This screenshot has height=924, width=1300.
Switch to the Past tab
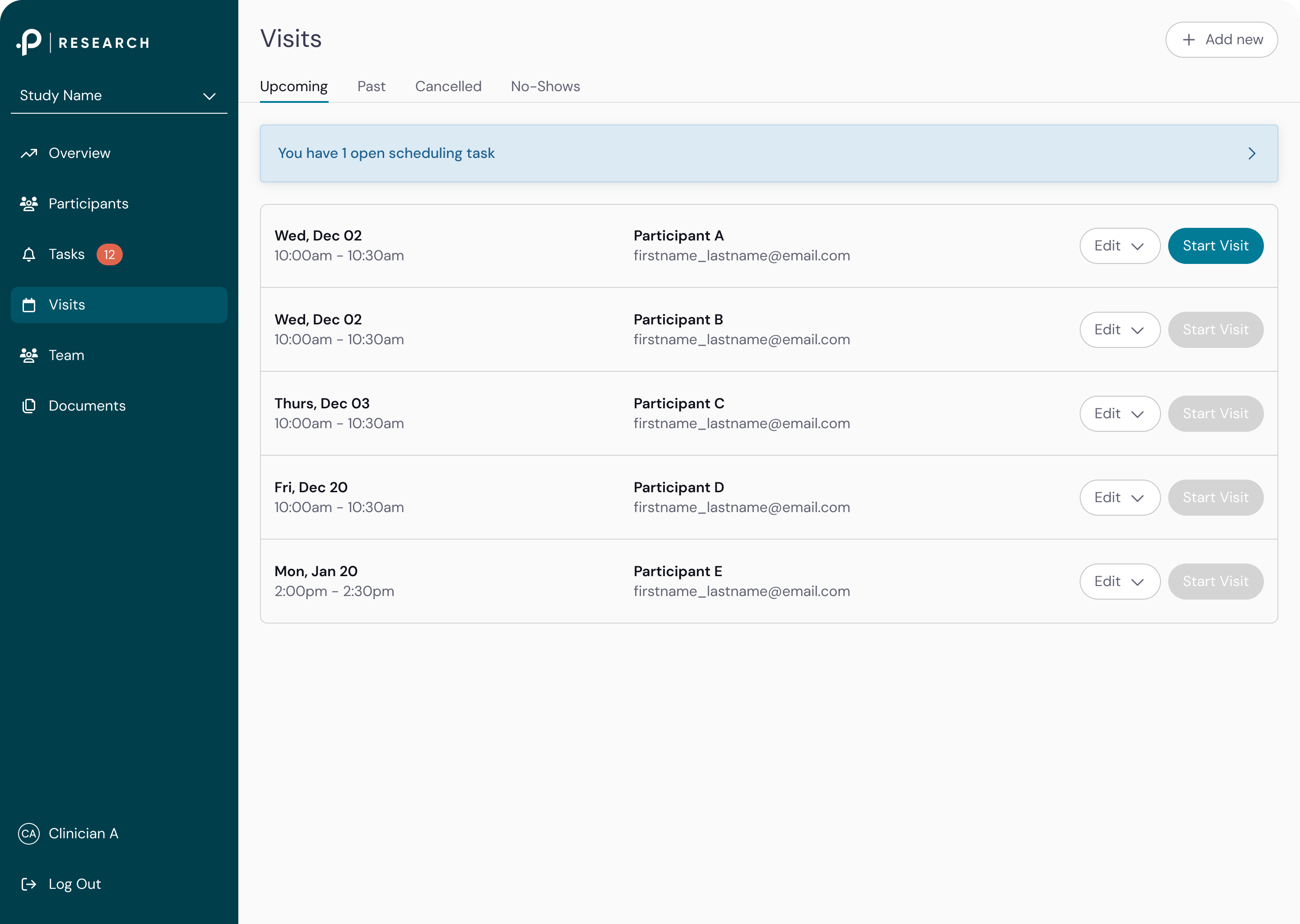tap(371, 87)
